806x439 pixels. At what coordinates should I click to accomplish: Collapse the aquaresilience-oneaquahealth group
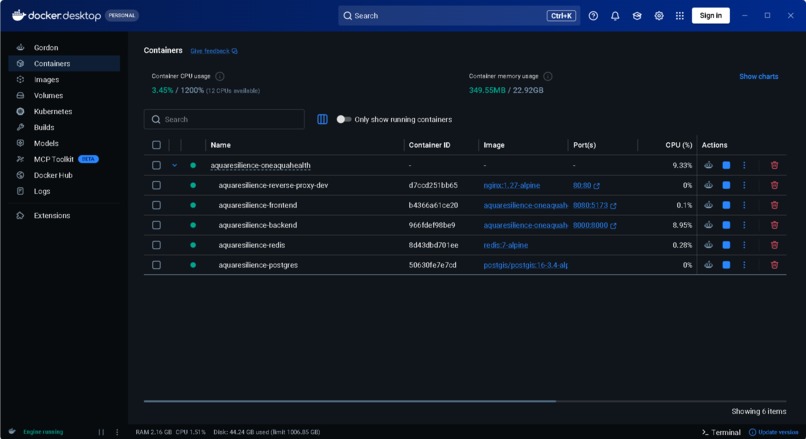click(x=175, y=165)
